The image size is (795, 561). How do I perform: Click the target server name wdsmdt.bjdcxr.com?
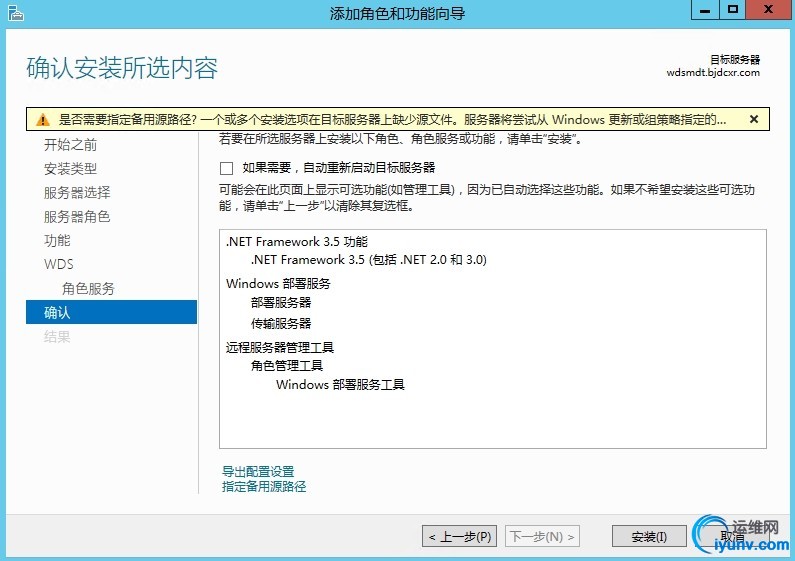[713, 73]
